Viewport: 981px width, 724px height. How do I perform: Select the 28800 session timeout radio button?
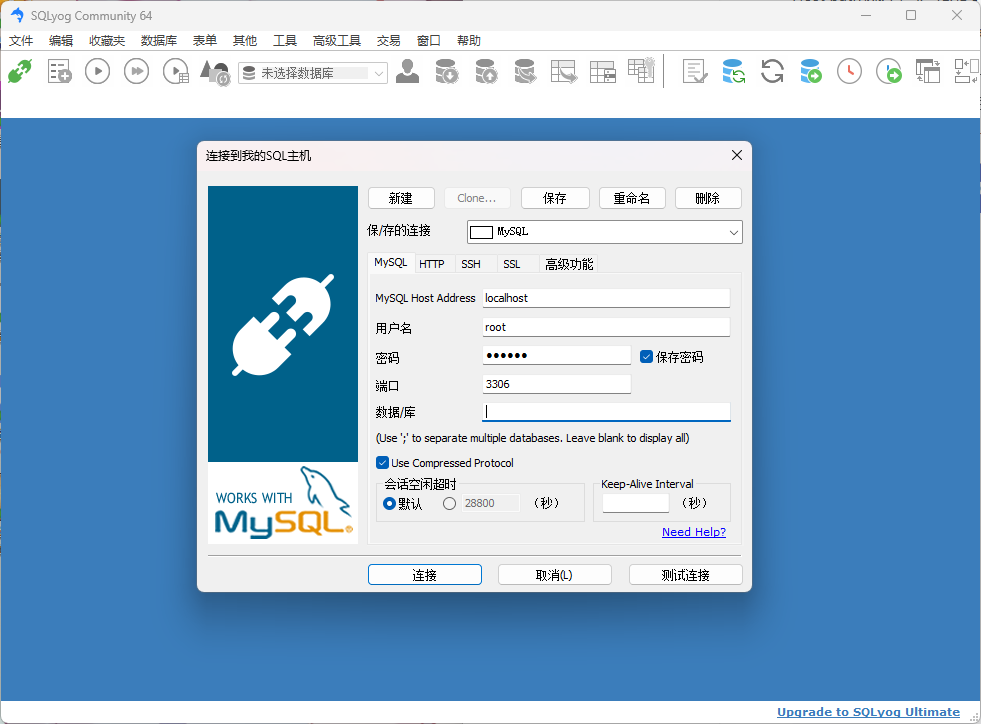(x=449, y=503)
